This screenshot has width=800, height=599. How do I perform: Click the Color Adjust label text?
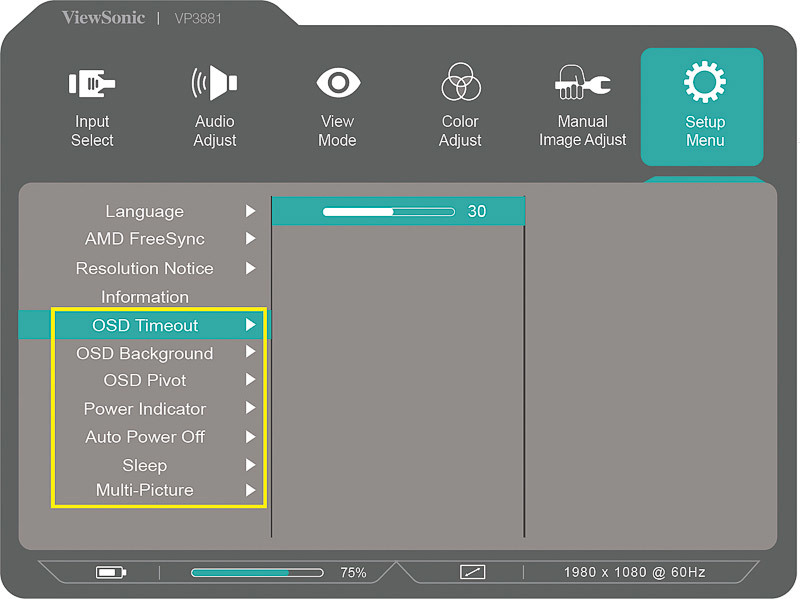point(460,131)
